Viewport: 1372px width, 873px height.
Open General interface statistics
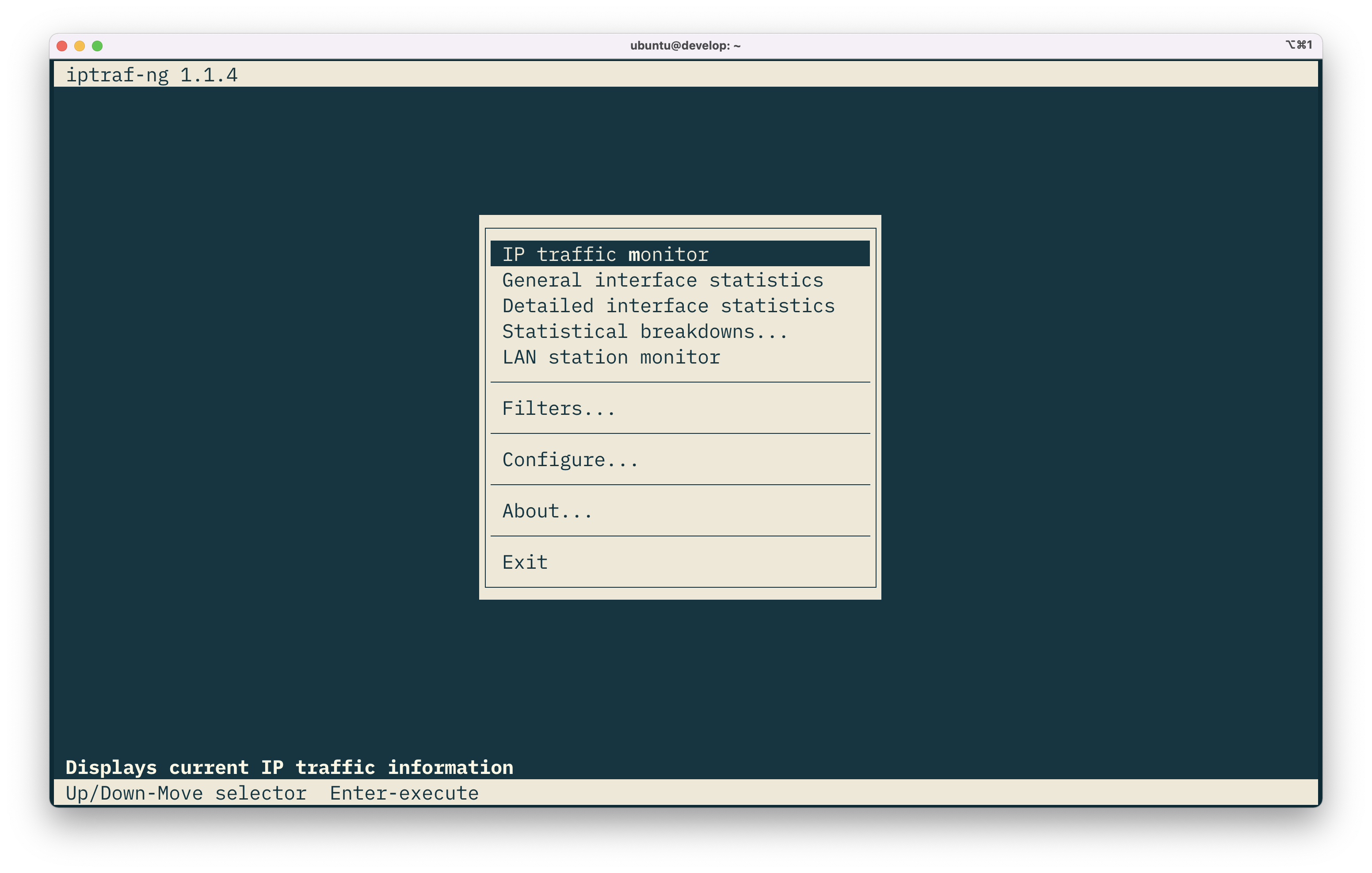(662, 280)
